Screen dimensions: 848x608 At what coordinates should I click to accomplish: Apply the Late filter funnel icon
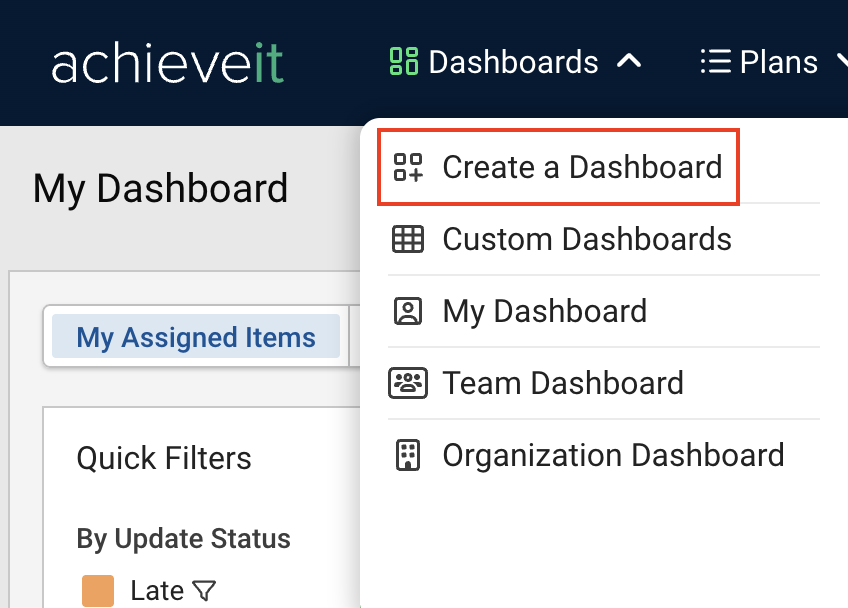pyautogui.click(x=204, y=591)
